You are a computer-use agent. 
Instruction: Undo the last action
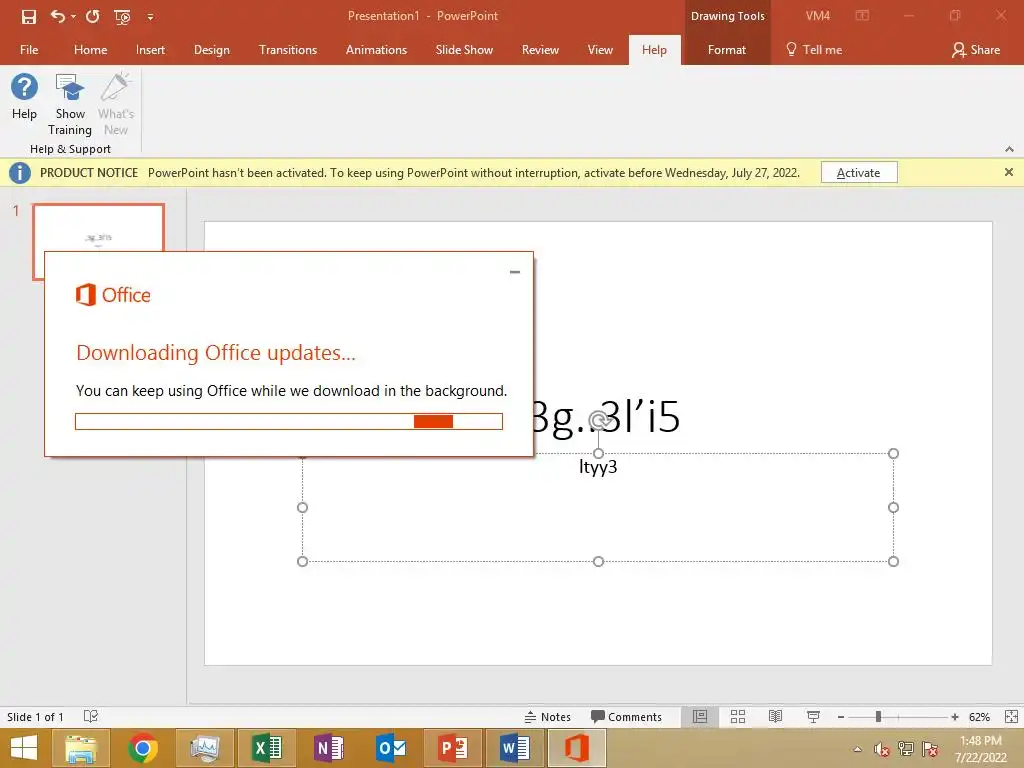click(57, 16)
